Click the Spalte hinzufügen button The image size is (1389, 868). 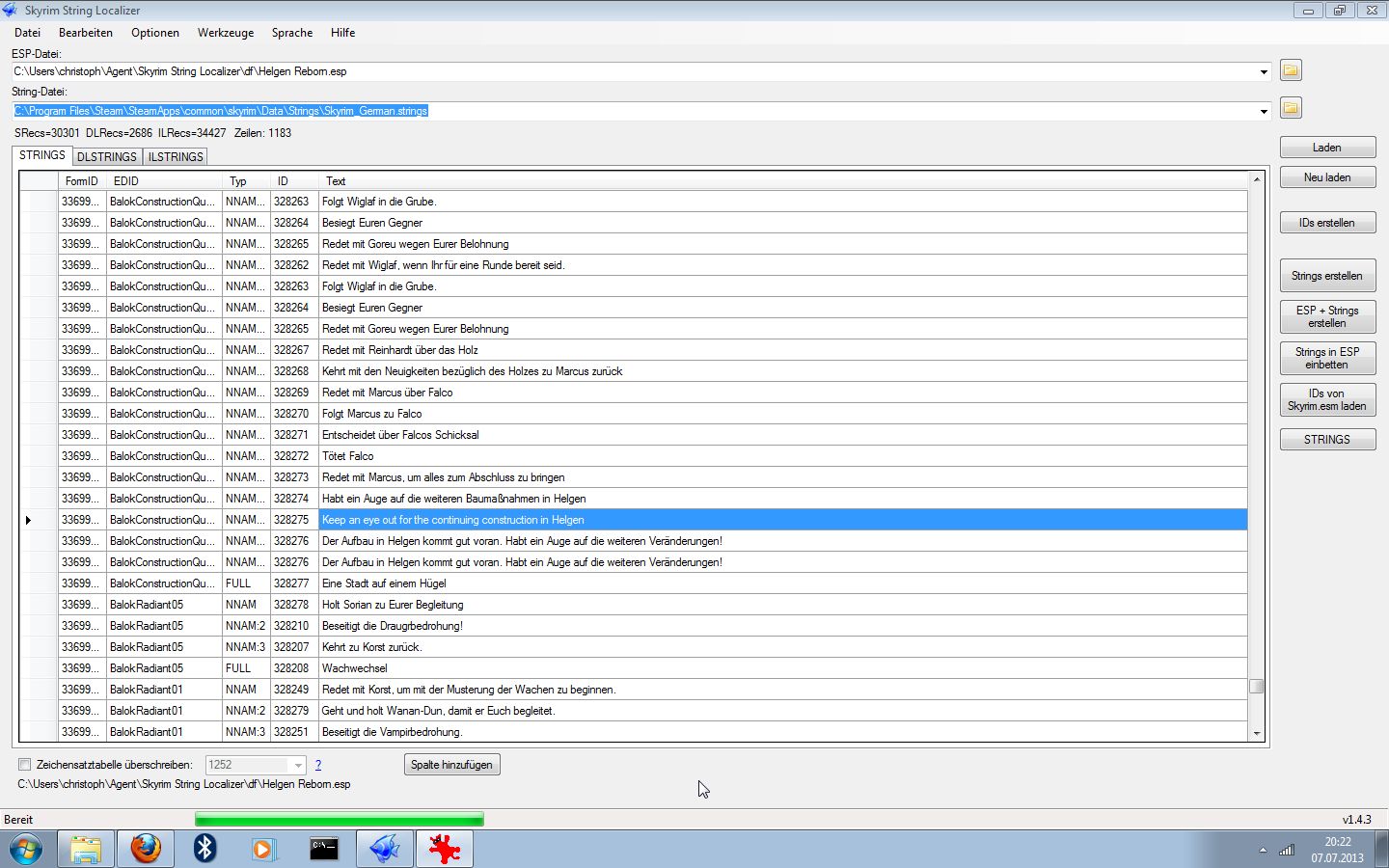coord(451,765)
